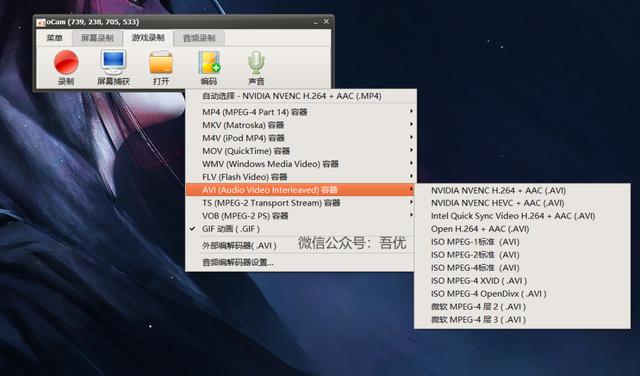The image size is (640, 376).
Task: Open 音频编解码器设置... audio codec settings
Action: pyautogui.click(x=301, y=262)
